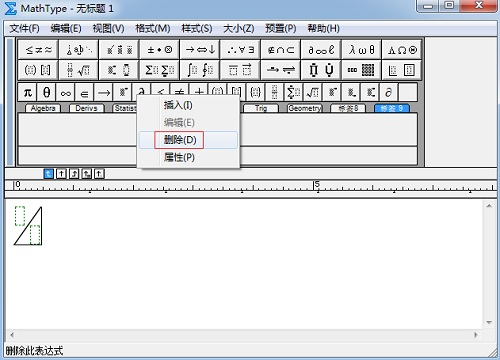Screen dimensions: 500x360
Task: Open the summation templates palette
Action: click(160, 70)
